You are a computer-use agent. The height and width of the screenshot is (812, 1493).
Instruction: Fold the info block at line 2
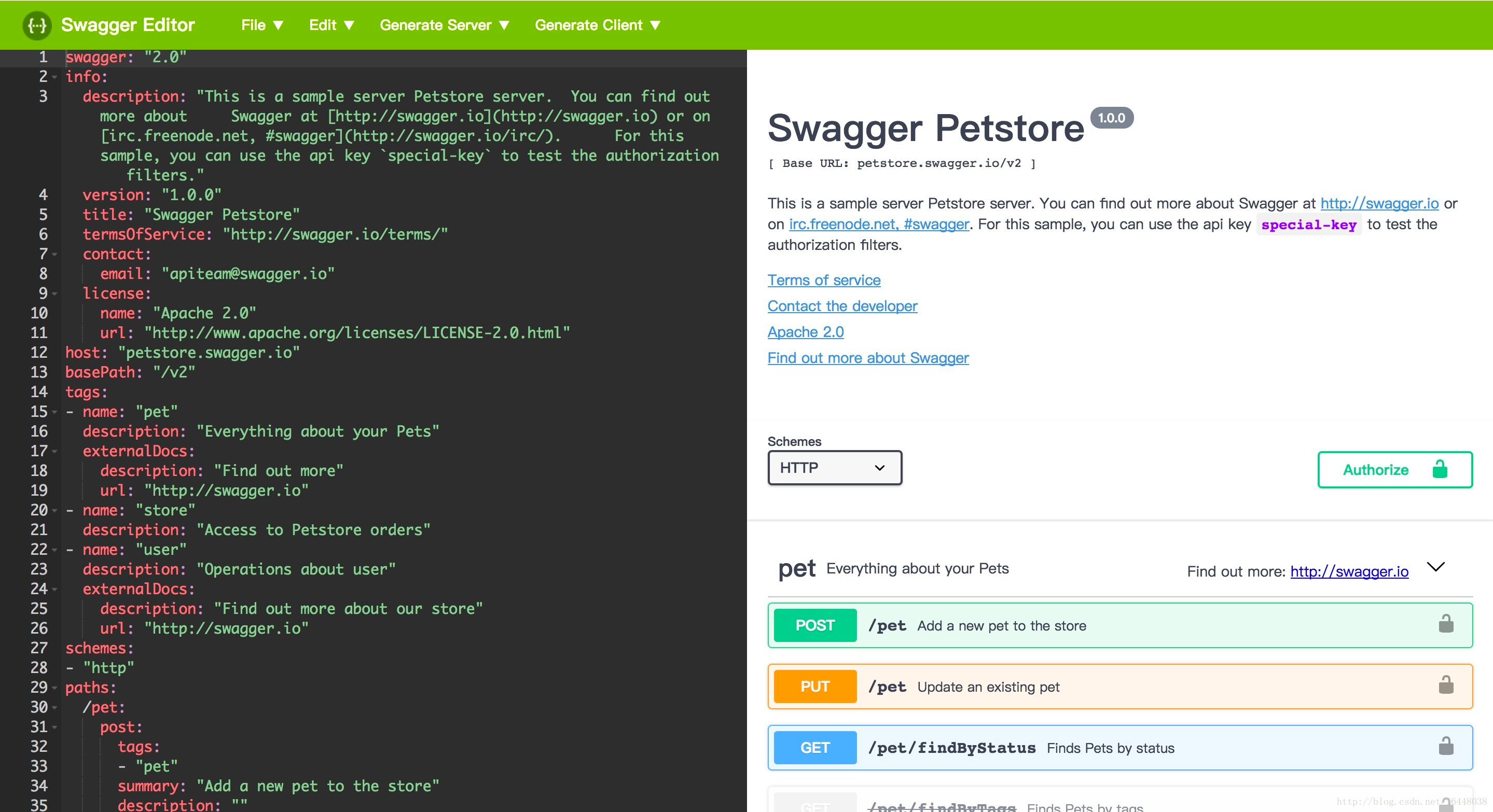click(x=54, y=77)
